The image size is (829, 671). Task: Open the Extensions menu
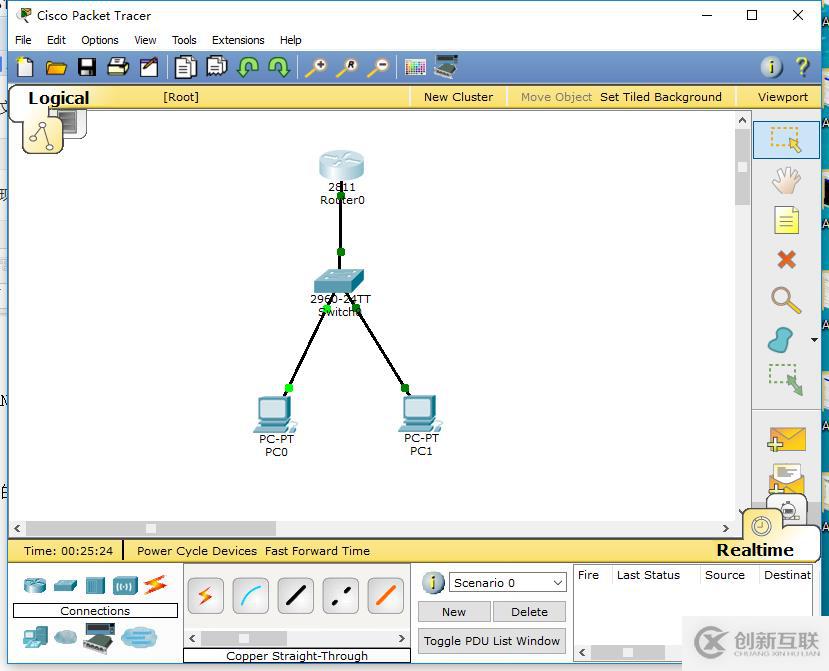coord(238,40)
